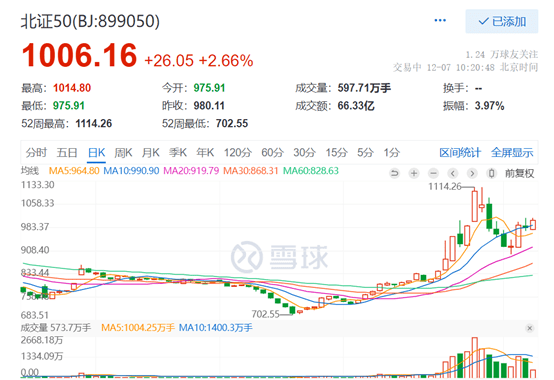Screen dimensions: 554x380
Task: Select the 月K tab
Action: pos(151,153)
